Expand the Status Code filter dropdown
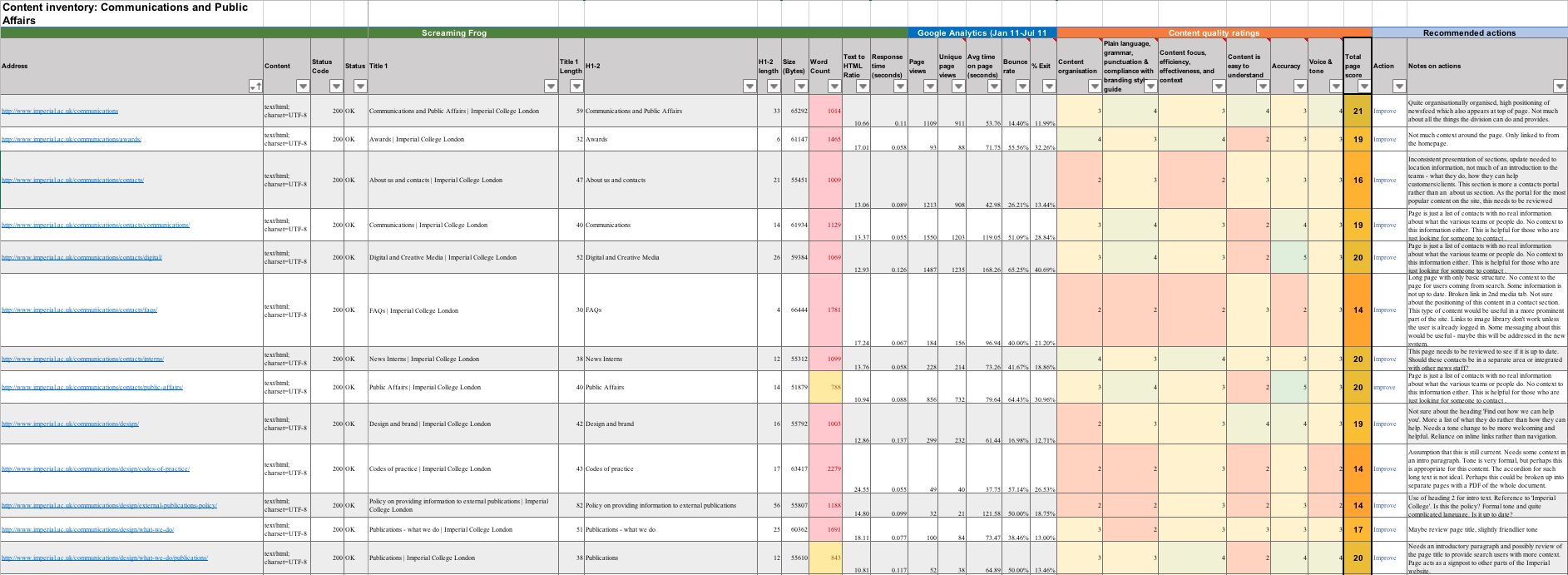The width and height of the screenshot is (1568, 575). tap(336, 87)
